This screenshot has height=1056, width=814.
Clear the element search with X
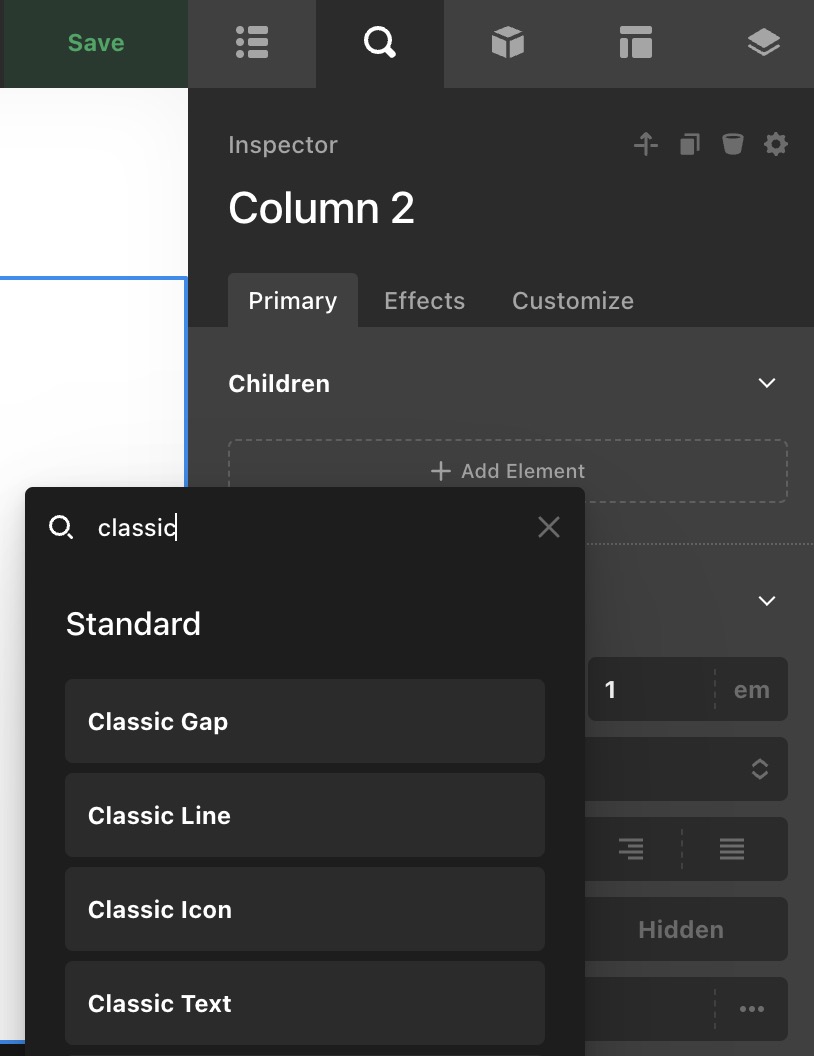click(549, 527)
